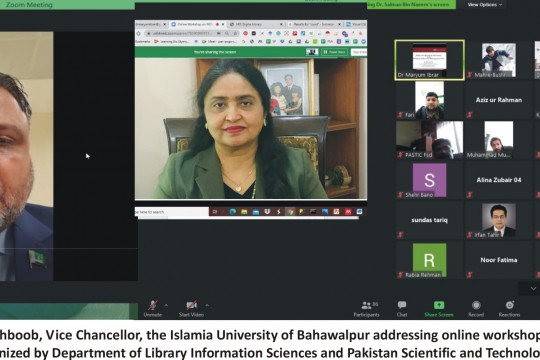The image size is (540, 360).
Task: Open the Chat panel
Action: tap(402, 309)
